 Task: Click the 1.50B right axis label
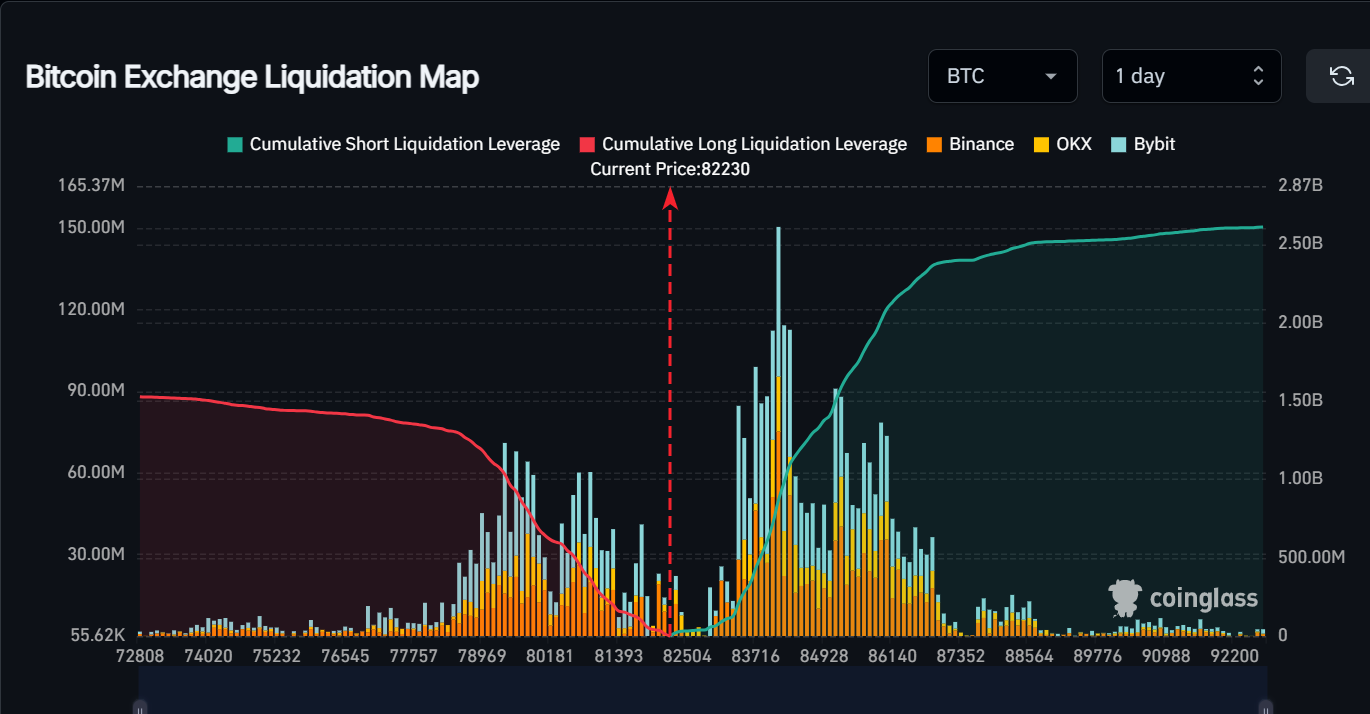tap(1299, 400)
